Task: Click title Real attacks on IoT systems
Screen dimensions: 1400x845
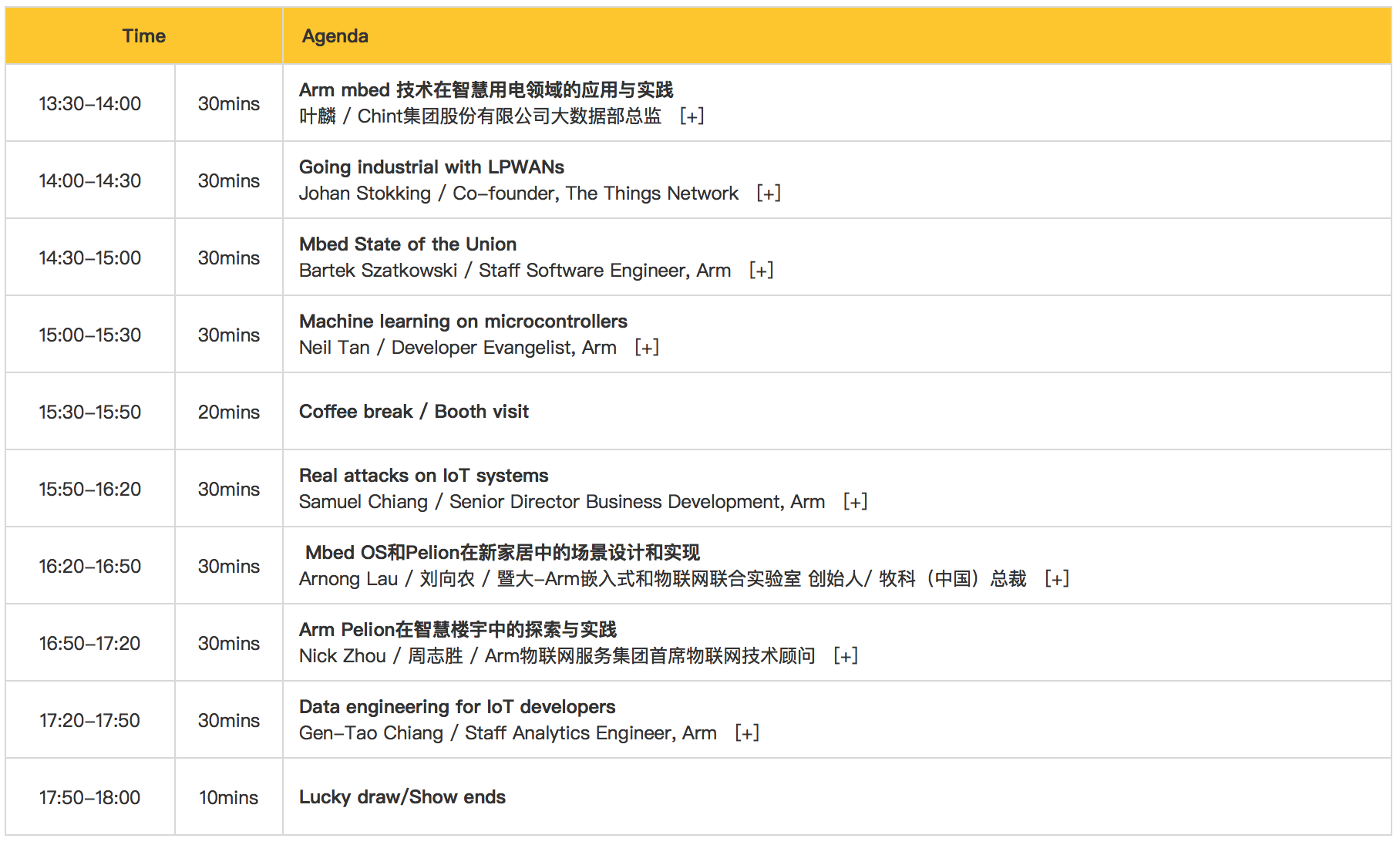Action: click(x=424, y=476)
